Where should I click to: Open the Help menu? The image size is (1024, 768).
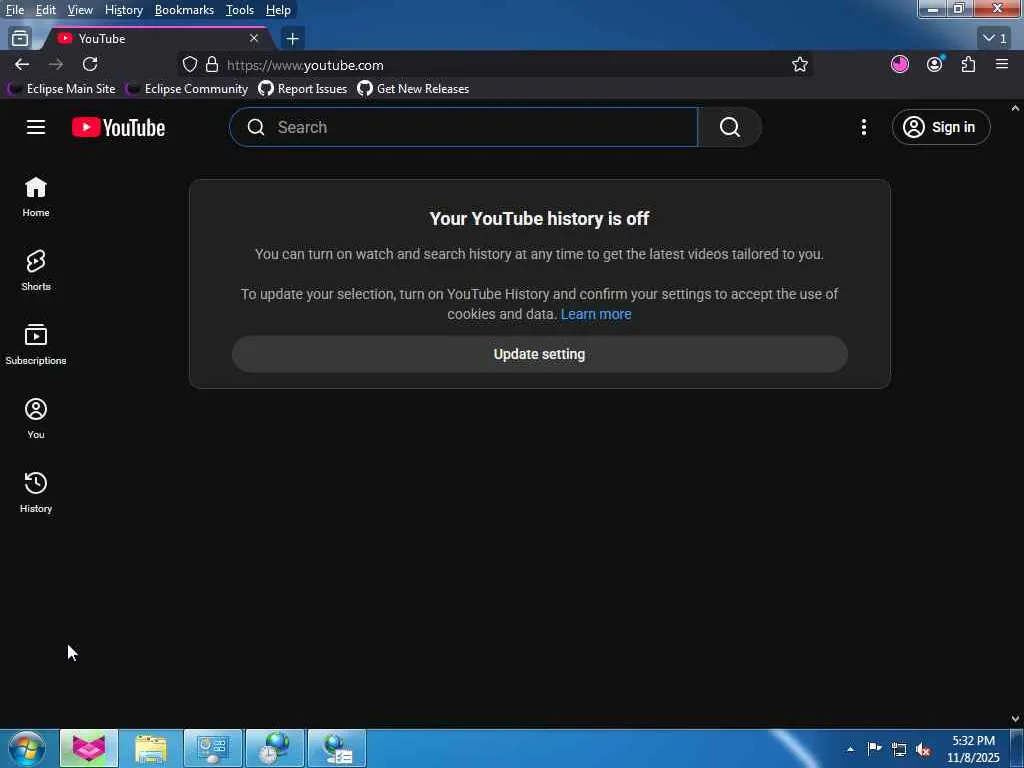[278, 10]
